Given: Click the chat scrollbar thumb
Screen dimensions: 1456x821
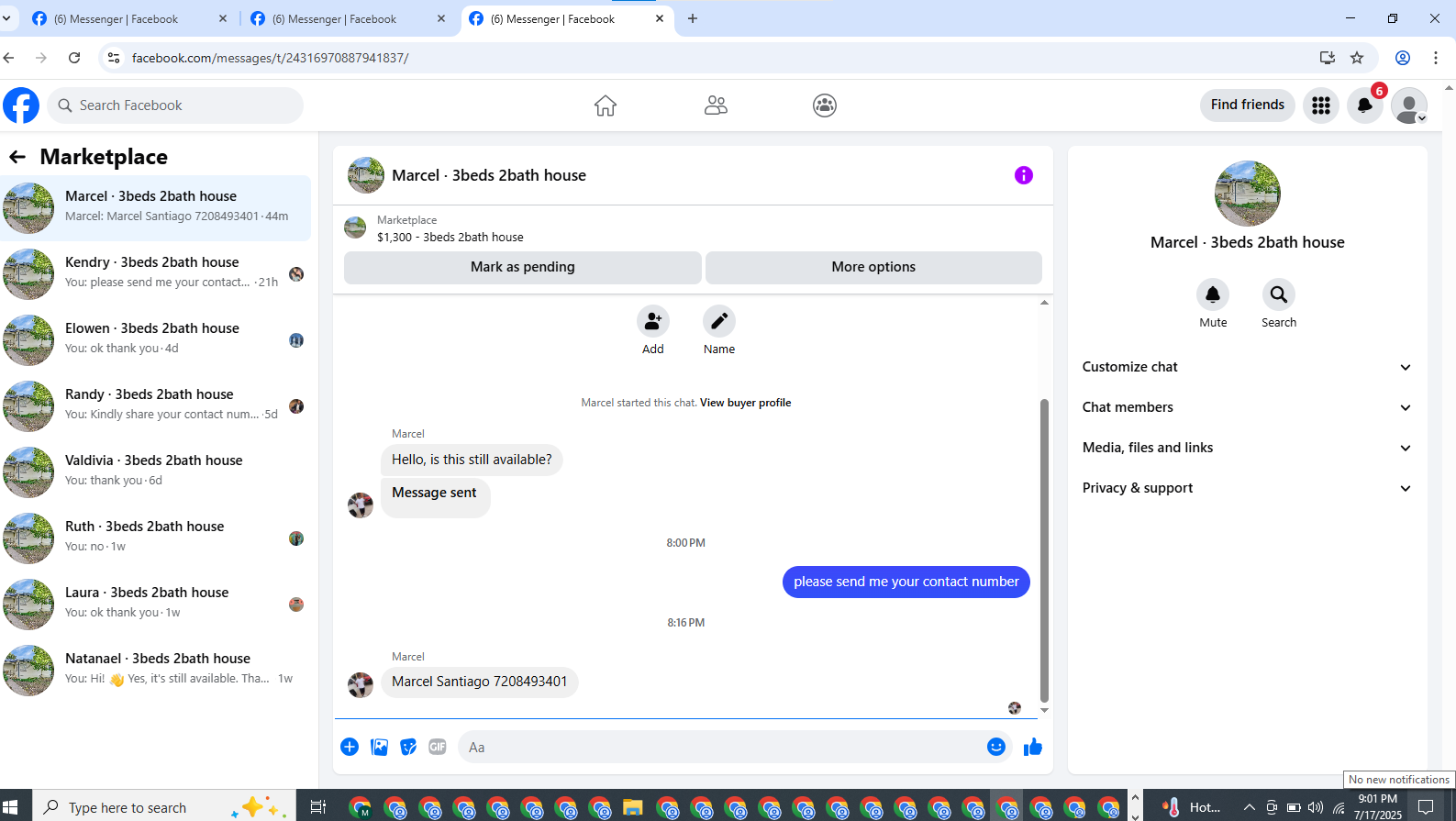Looking at the screenshot, I should [x=1044, y=550].
